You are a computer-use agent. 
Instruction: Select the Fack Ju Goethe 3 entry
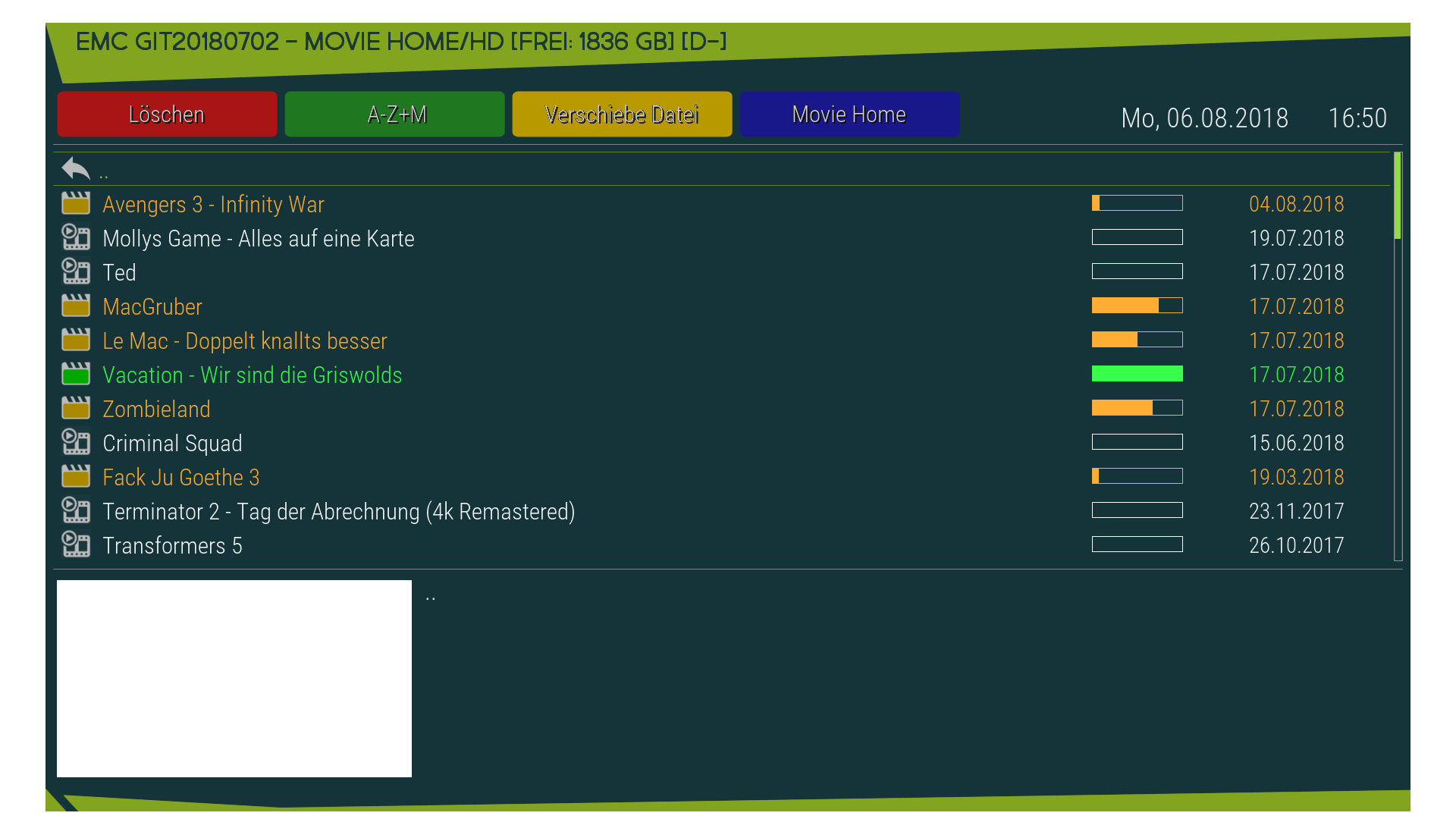[180, 477]
